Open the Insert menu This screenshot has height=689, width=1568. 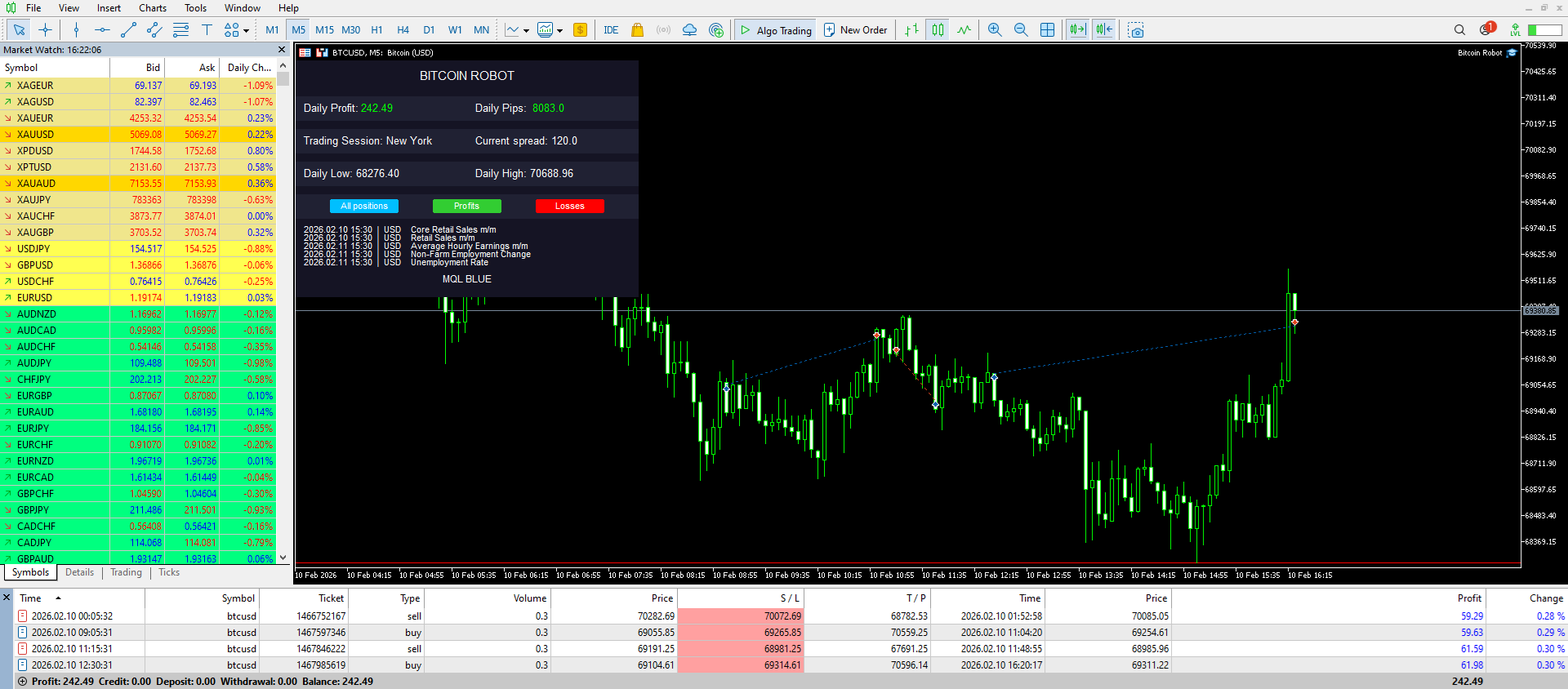[109, 8]
